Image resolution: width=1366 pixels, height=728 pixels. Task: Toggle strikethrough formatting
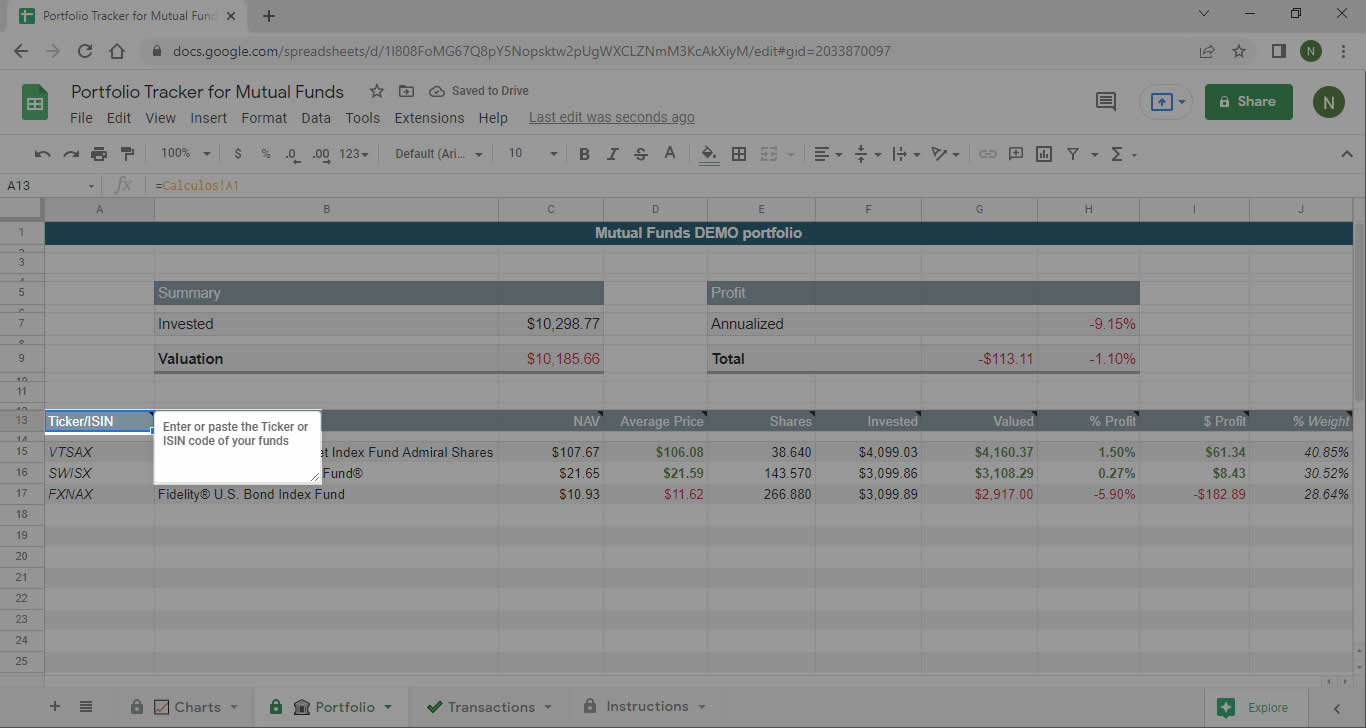pyautogui.click(x=639, y=153)
